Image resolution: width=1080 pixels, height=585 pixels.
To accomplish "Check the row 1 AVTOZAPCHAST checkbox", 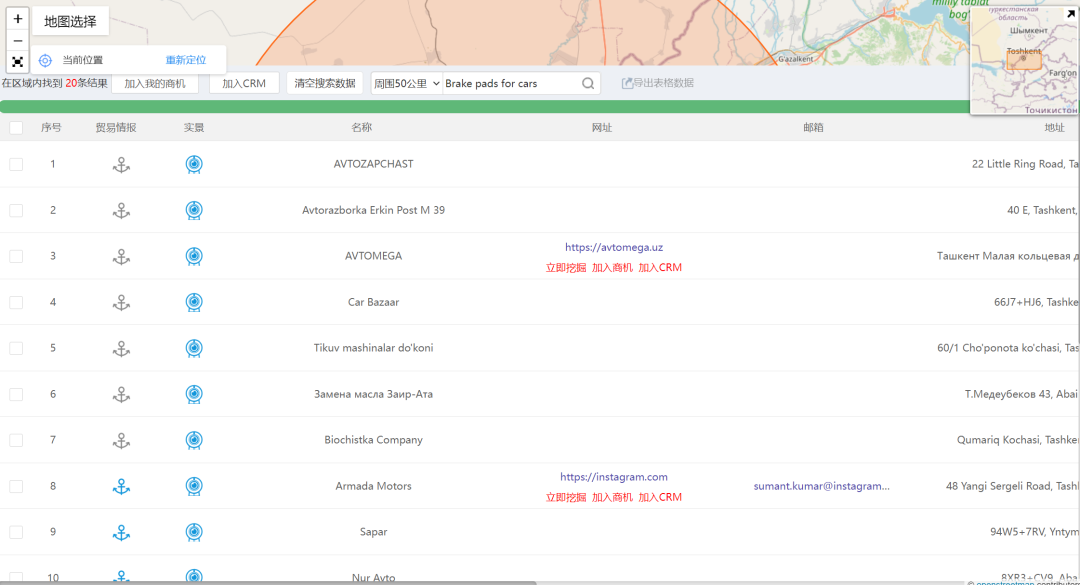I will point(16,164).
